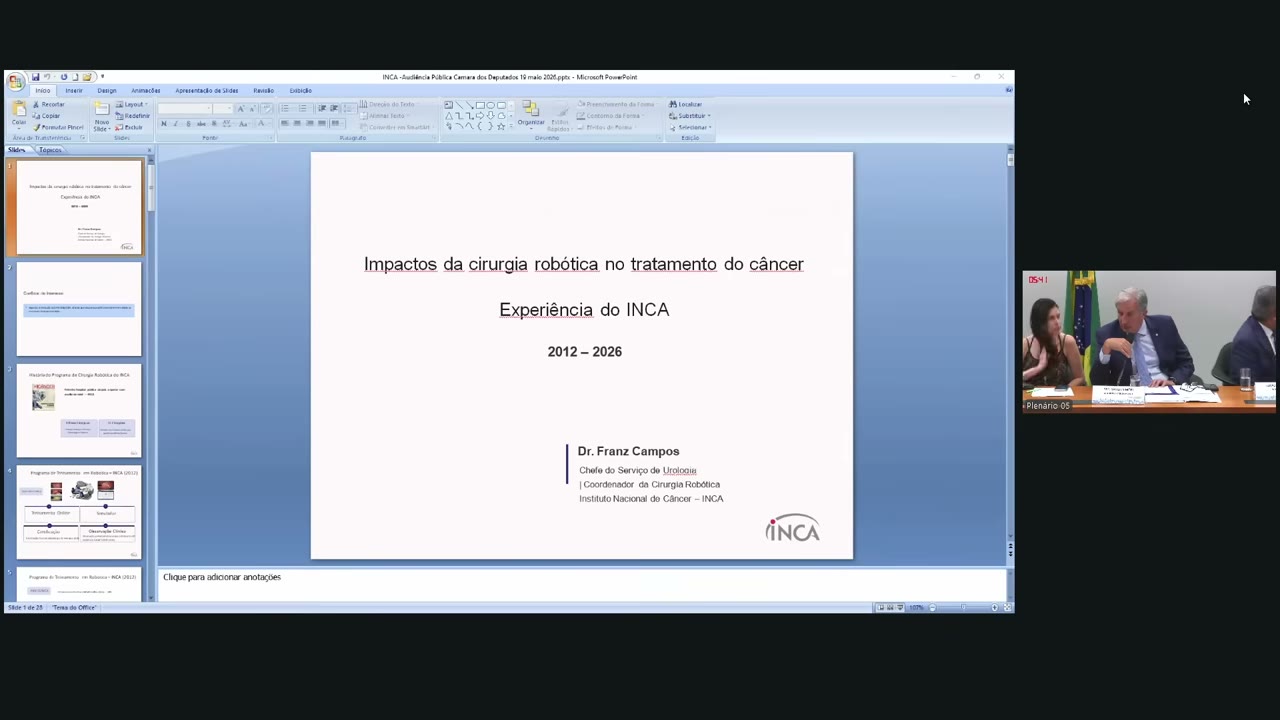1280x720 pixels.
Task: Reset the slide with Redefinir
Action: click(x=134, y=116)
